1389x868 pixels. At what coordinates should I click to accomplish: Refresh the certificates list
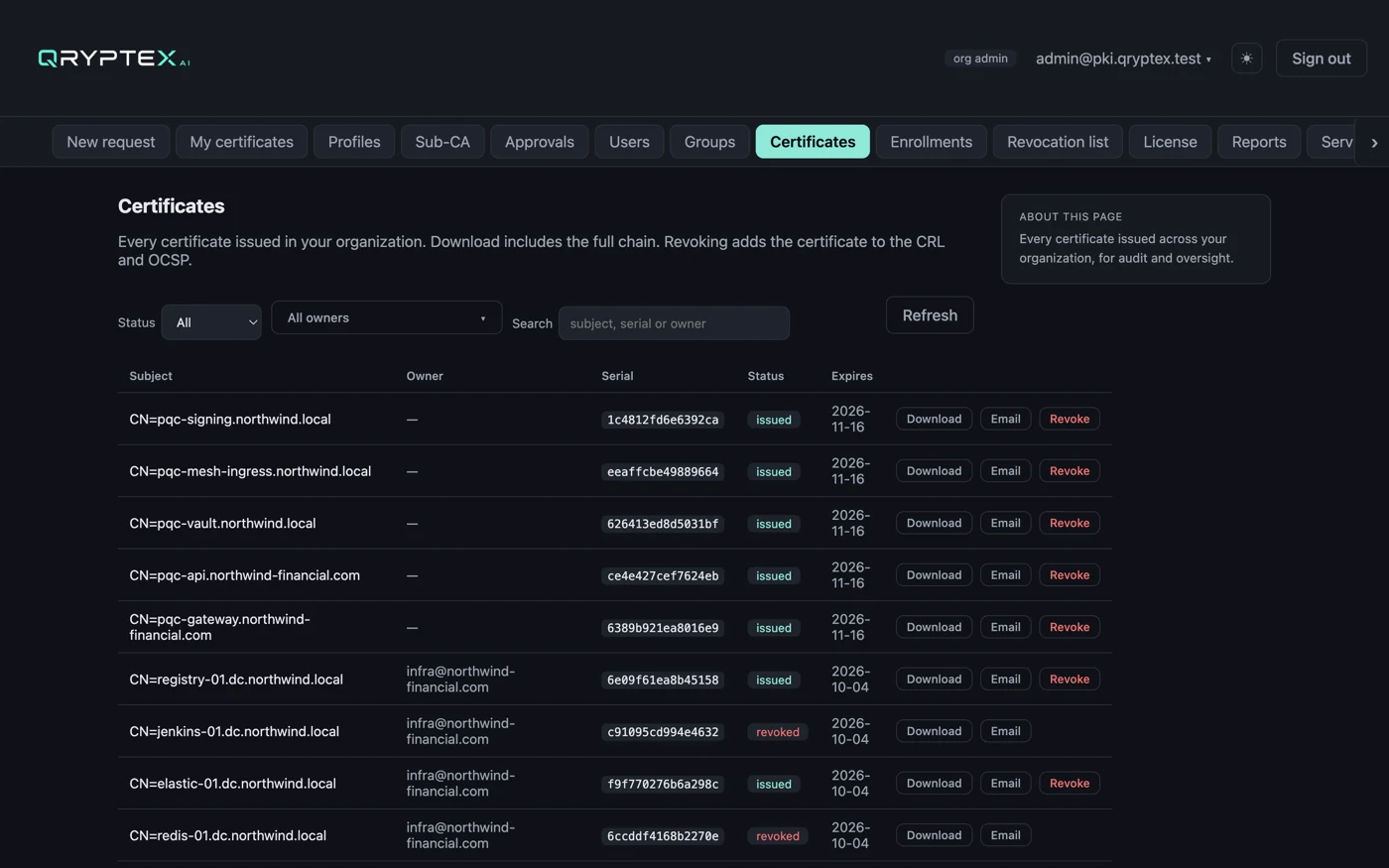[930, 315]
